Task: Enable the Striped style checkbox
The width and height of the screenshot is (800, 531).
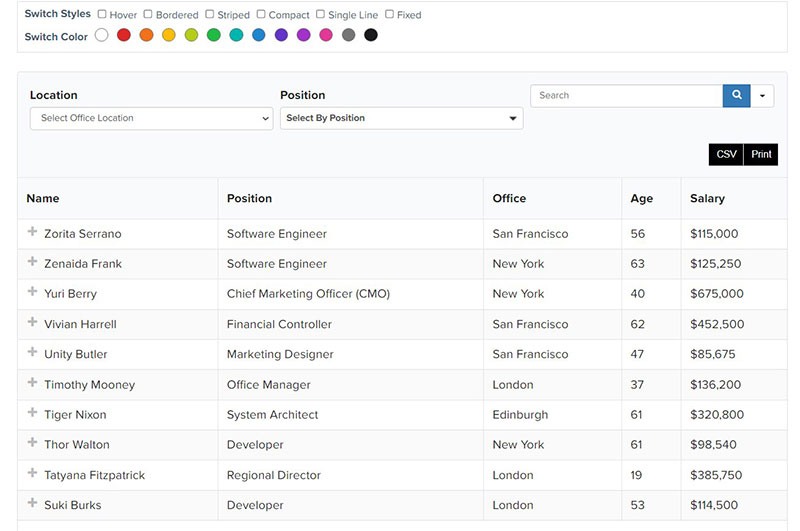Action: [x=210, y=14]
